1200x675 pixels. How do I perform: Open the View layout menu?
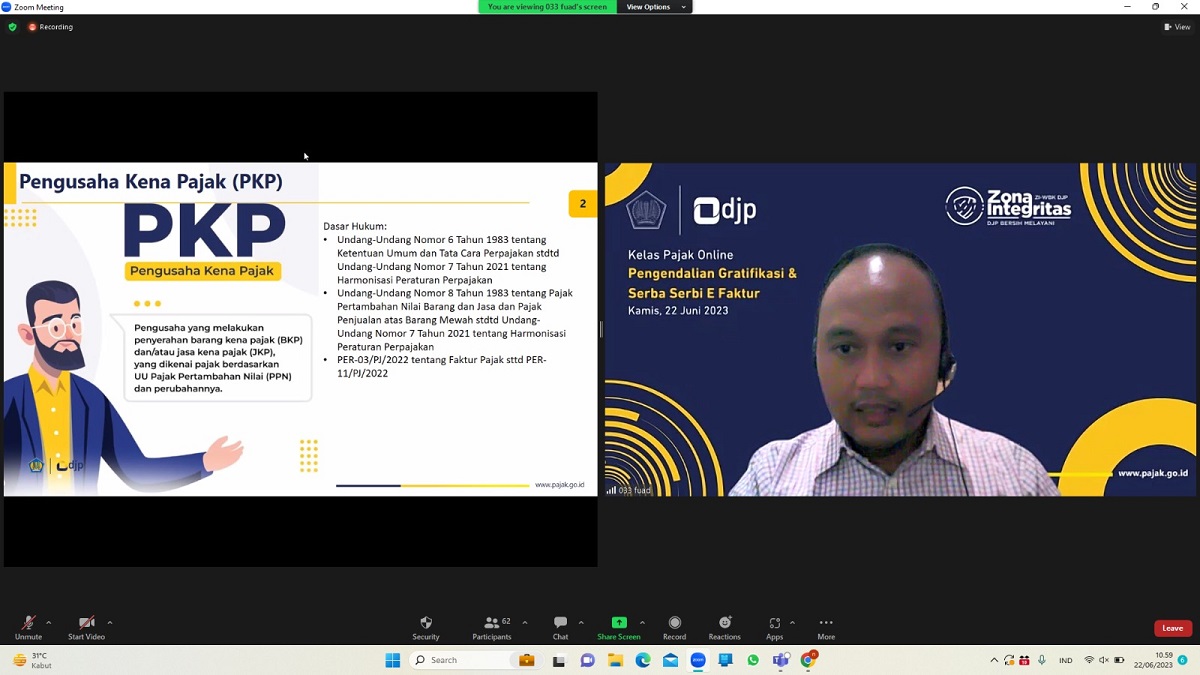pos(1177,27)
